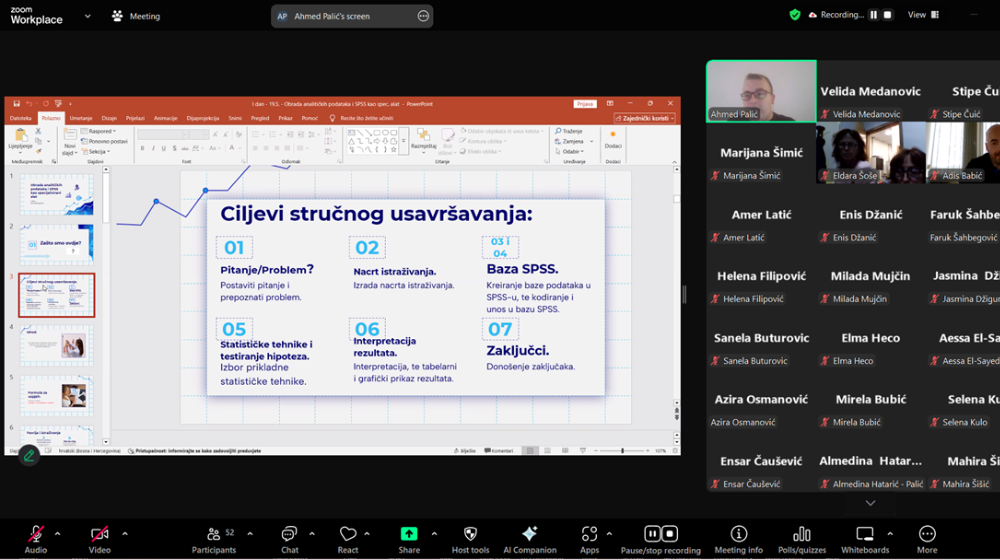Image resolution: width=1000 pixels, height=560 pixels.
Task: Click the Italic I button in PowerPoint ribbon
Action: point(153,148)
